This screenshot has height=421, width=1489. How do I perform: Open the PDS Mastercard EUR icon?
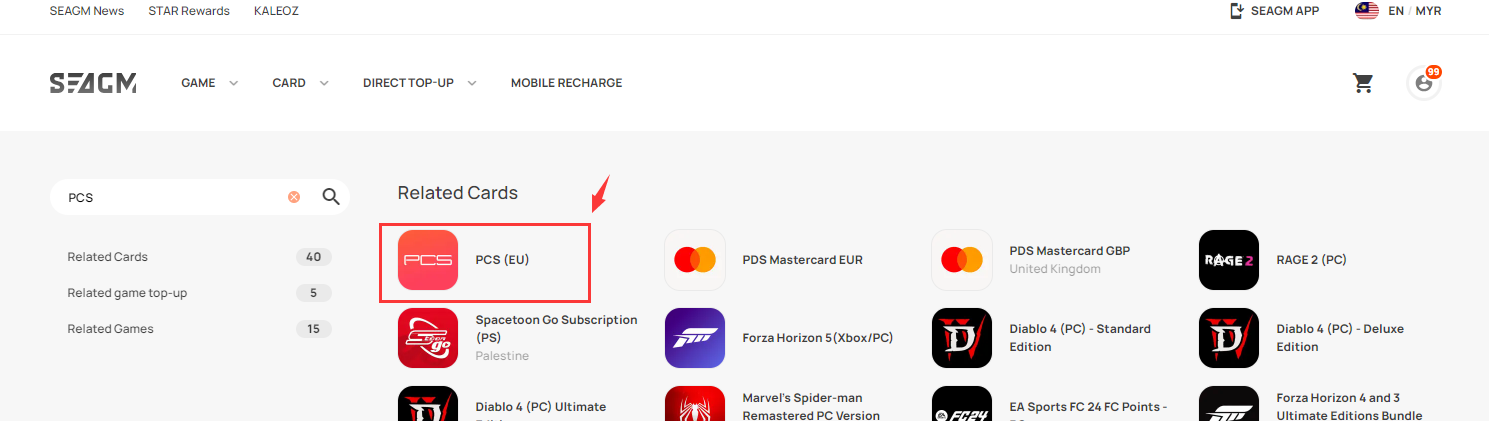(x=695, y=260)
